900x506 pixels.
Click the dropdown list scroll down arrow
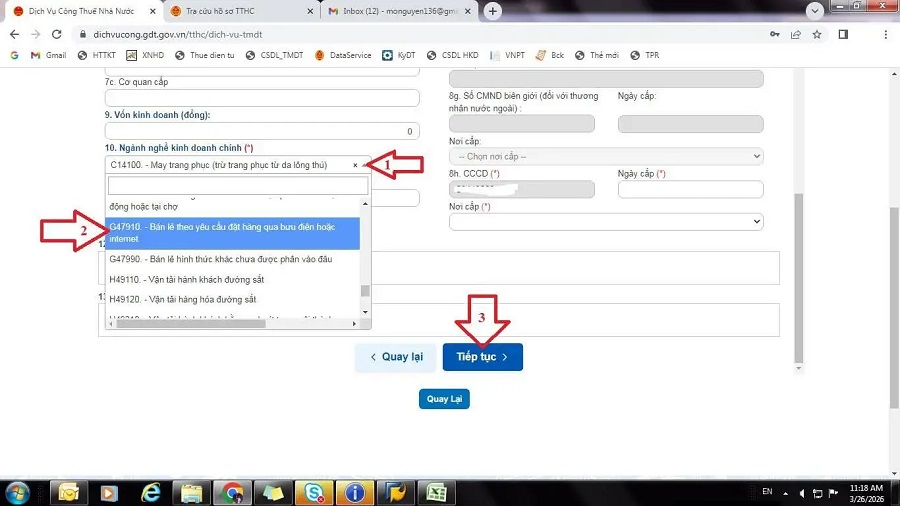tap(365, 312)
